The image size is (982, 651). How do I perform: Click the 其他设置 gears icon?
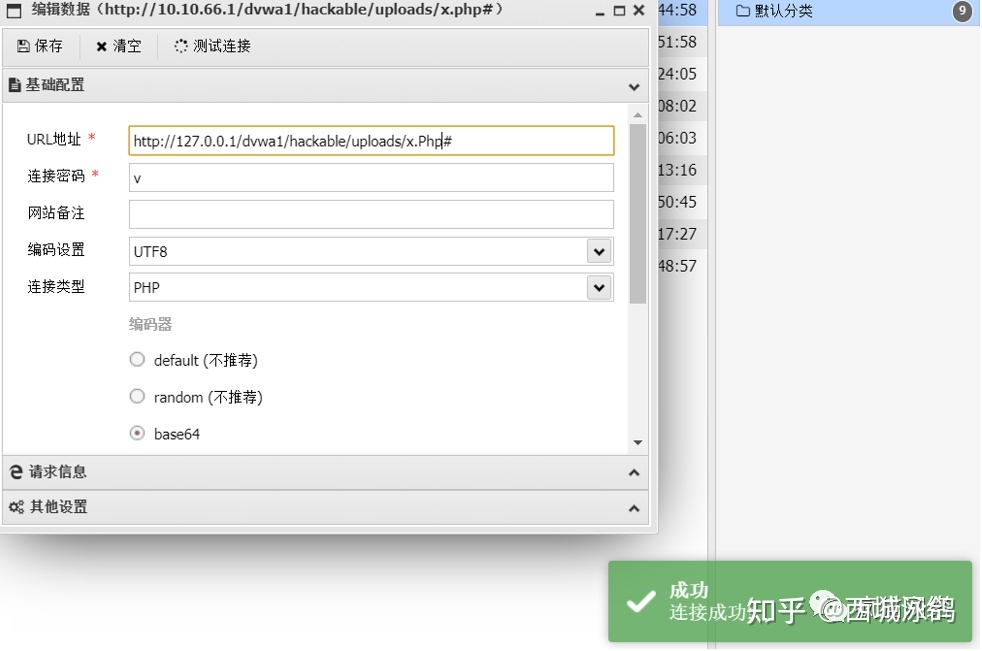tap(16, 508)
